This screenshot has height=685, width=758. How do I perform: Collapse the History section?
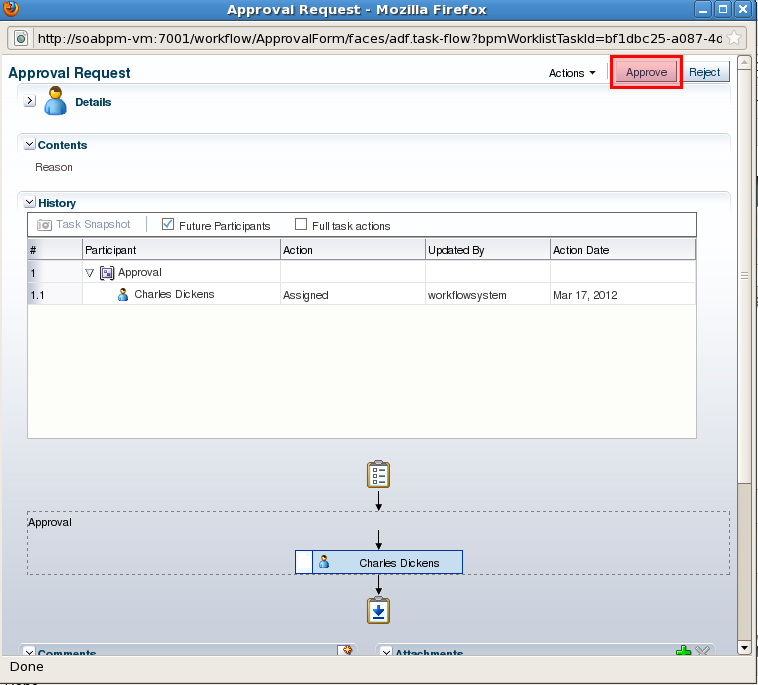(29, 202)
